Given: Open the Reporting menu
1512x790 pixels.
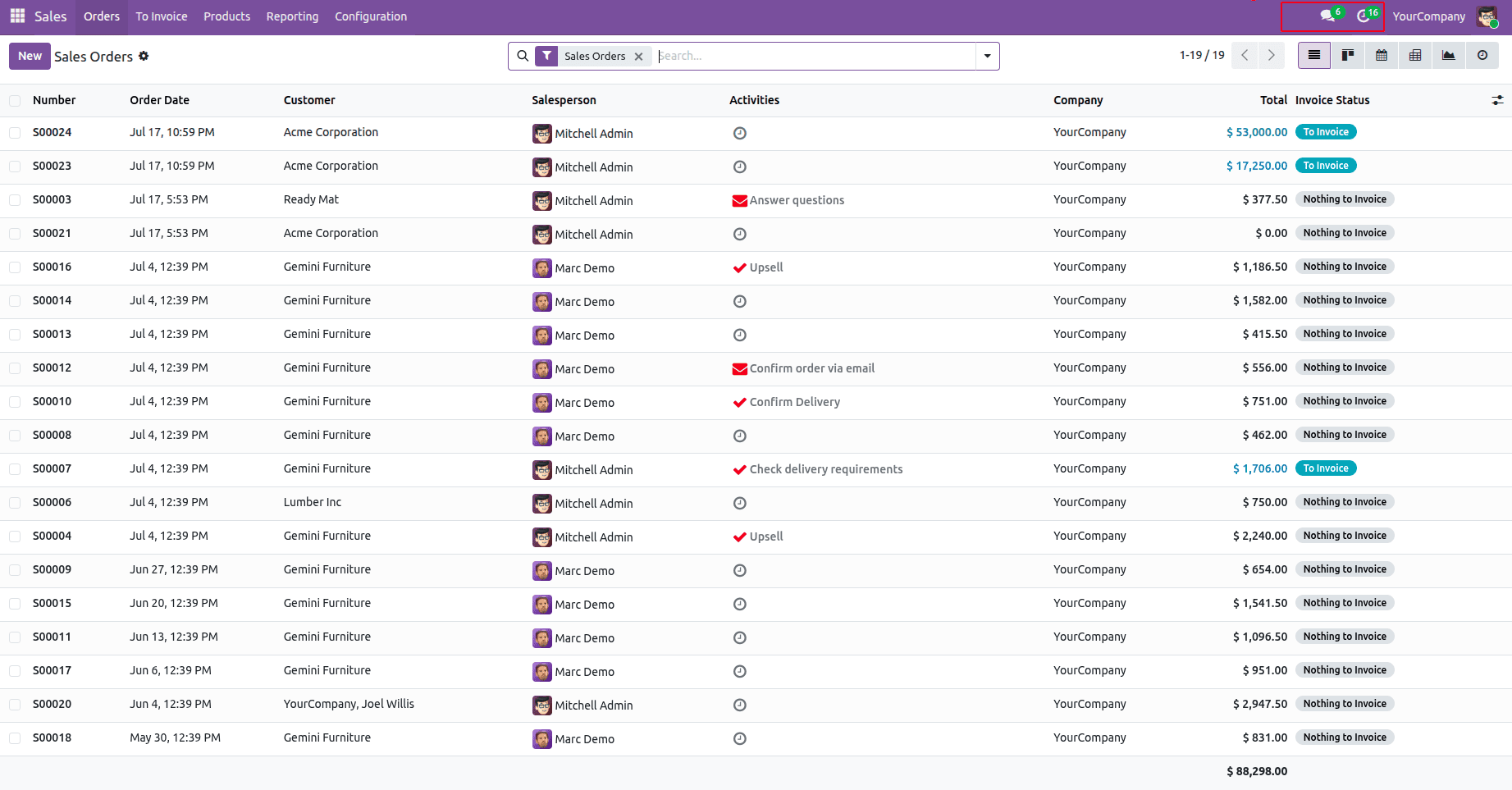Looking at the screenshot, I should pyautogui.click(x=292, y=16).
